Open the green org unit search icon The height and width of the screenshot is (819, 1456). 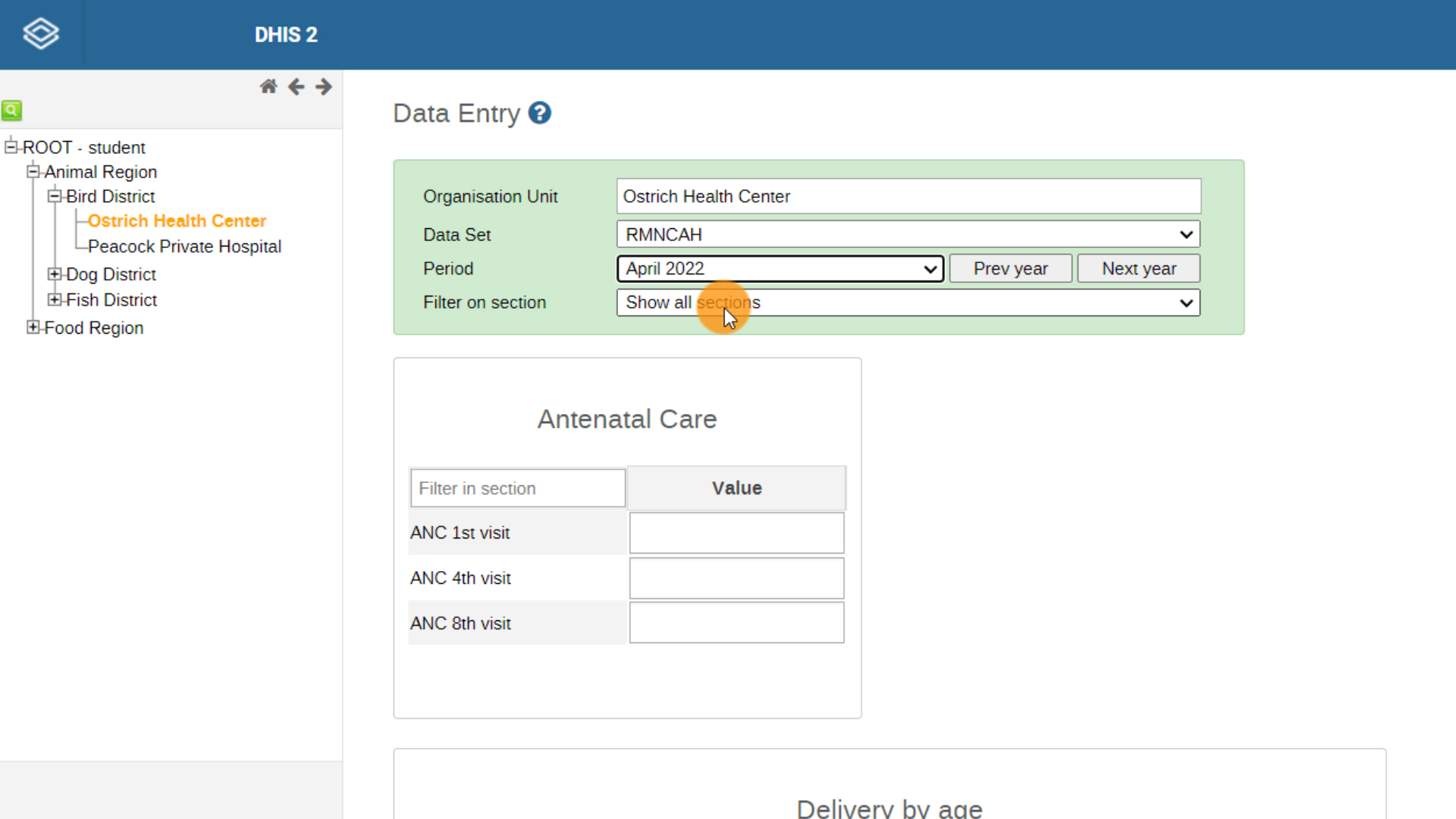pos(11,111)
